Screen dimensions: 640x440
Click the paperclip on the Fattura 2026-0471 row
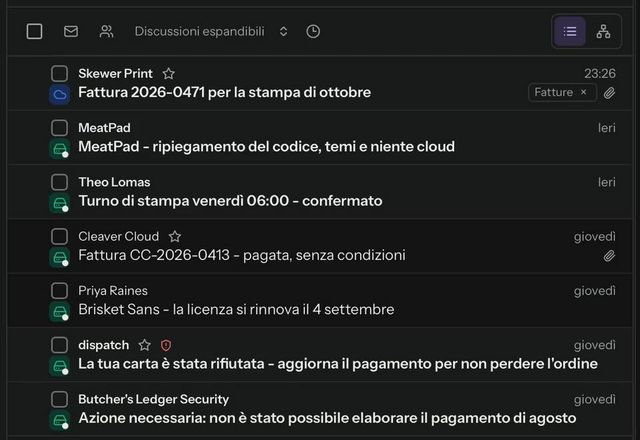click(x=609, y=93)
